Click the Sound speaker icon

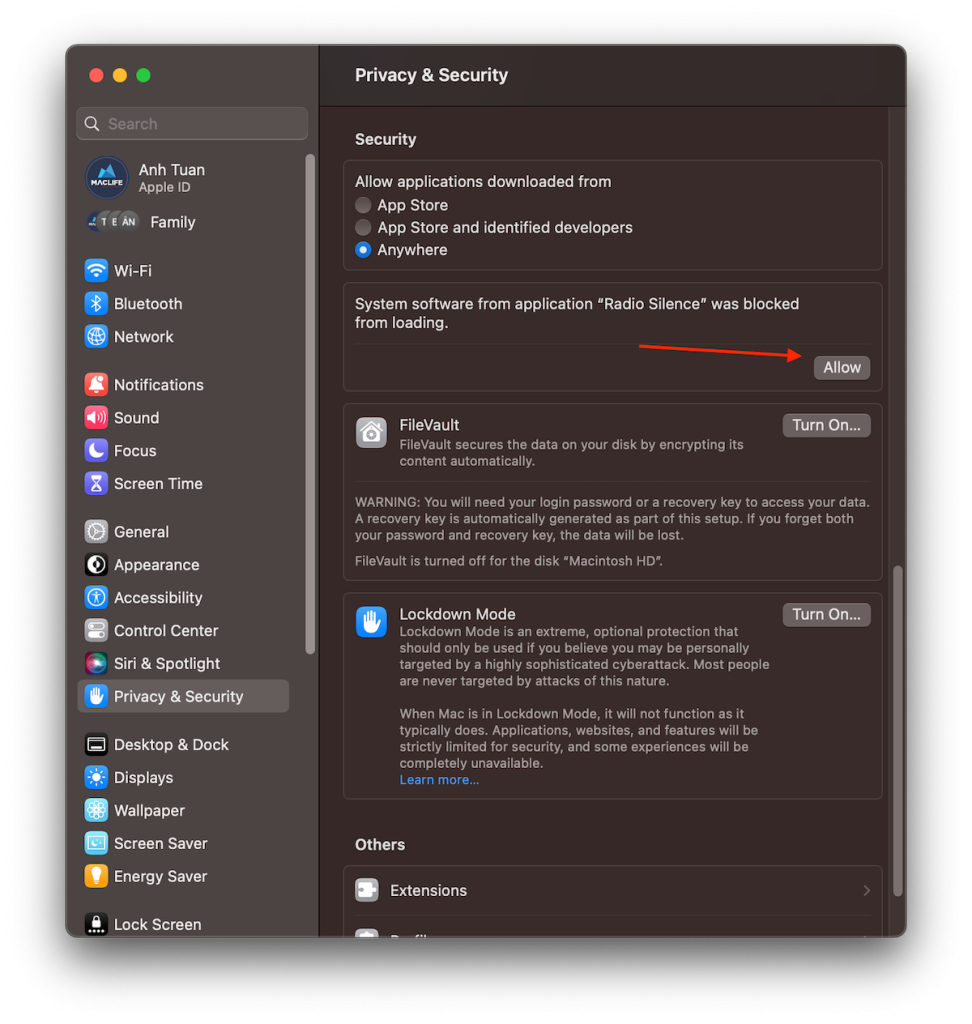click(95, 417)
